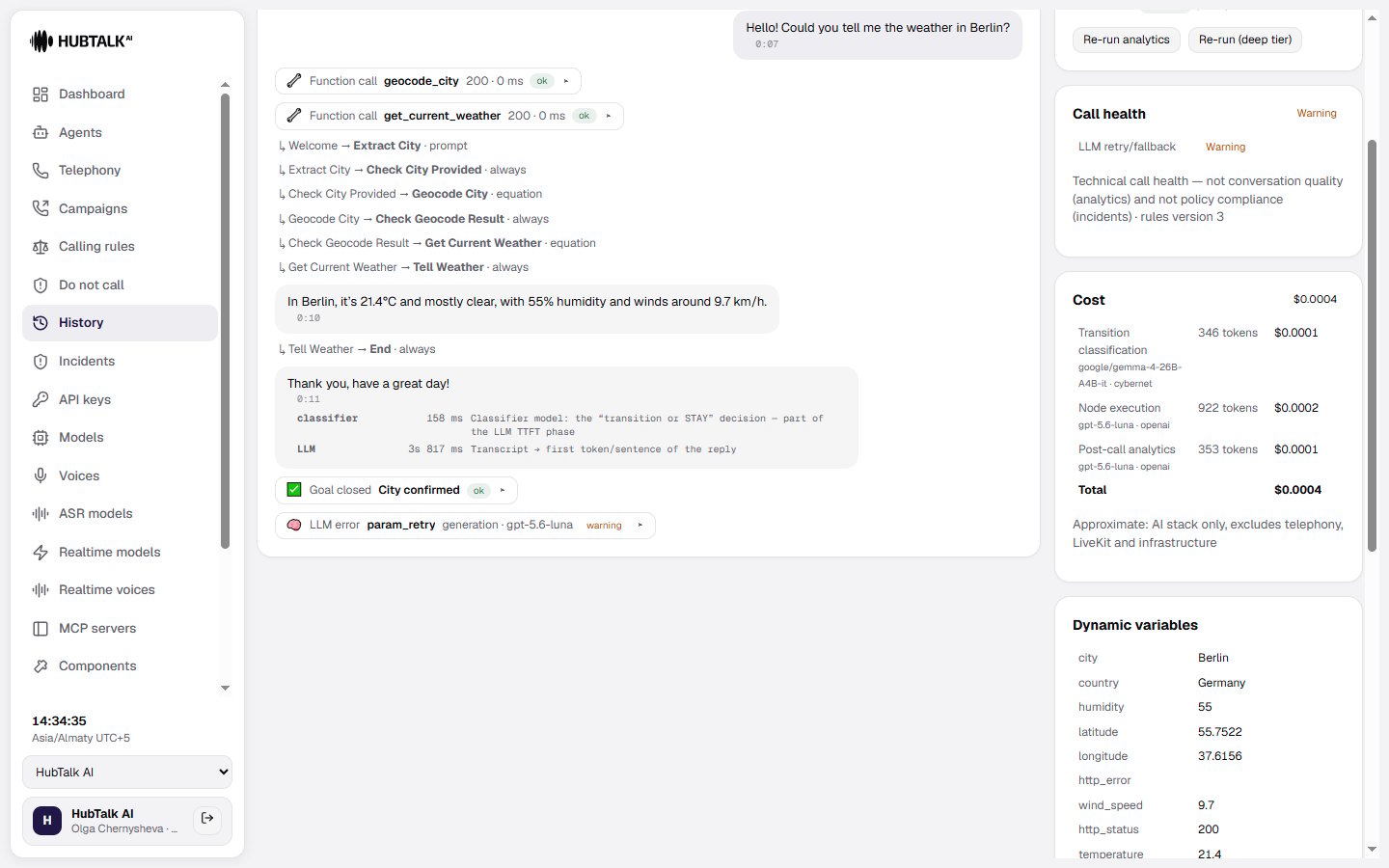
Task: Click the Tell Weather → End transition
Action: [x=357, y=349]
